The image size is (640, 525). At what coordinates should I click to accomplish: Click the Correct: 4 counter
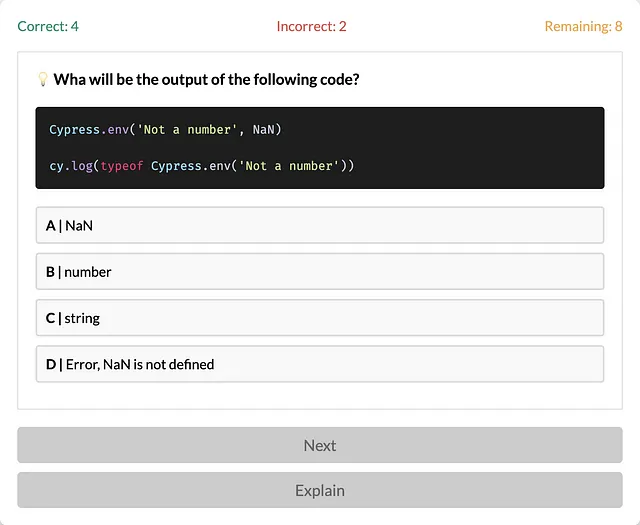pyautogui.click(x=48, y=26)
